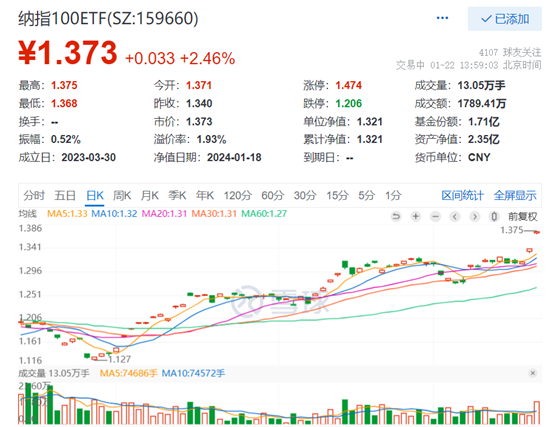This screenshot has height=427, width=554.
Task: Click the 资产净值 value 2.35亿
Action: click(484, 140)
